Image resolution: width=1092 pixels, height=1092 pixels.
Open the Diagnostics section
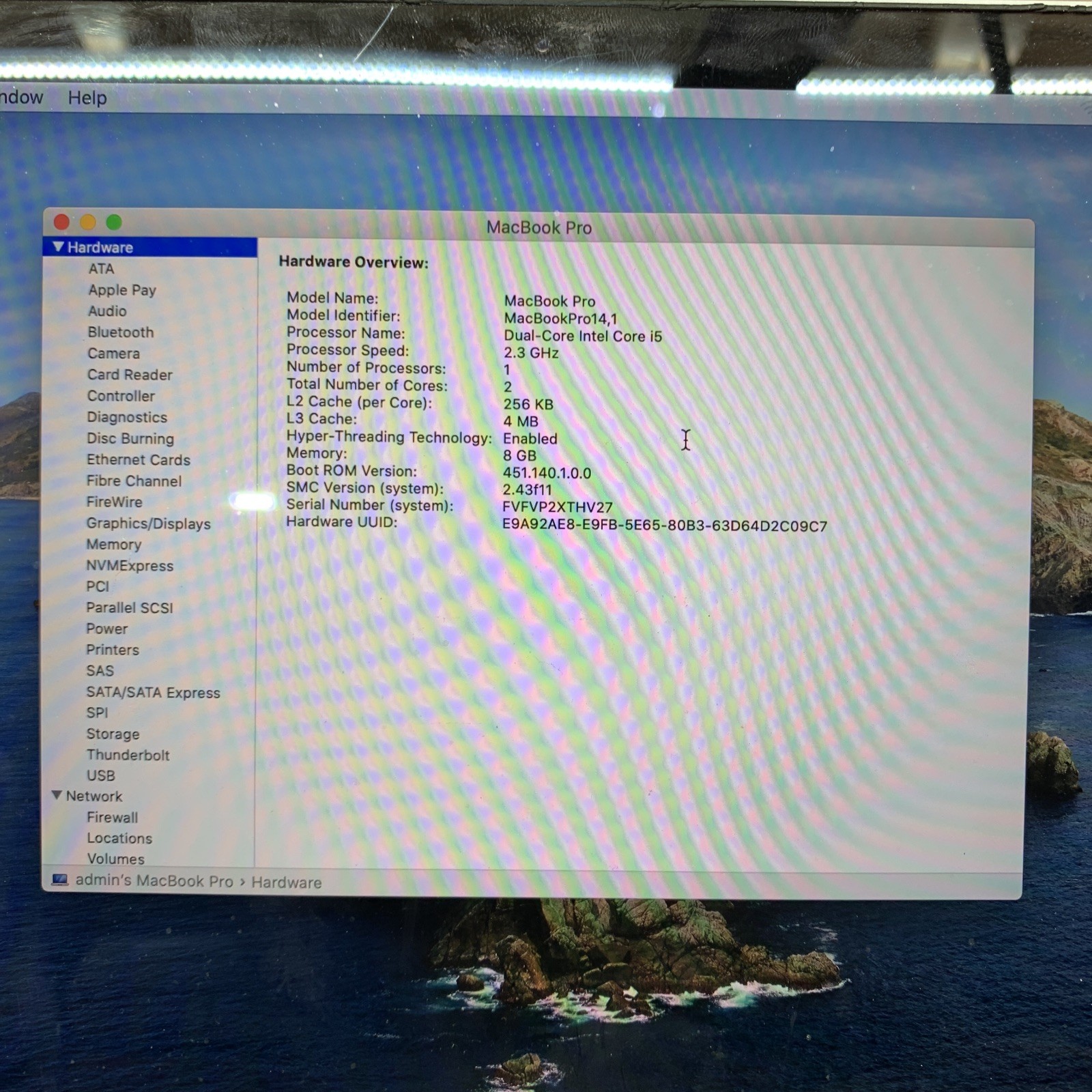click(x=127, y=417)
